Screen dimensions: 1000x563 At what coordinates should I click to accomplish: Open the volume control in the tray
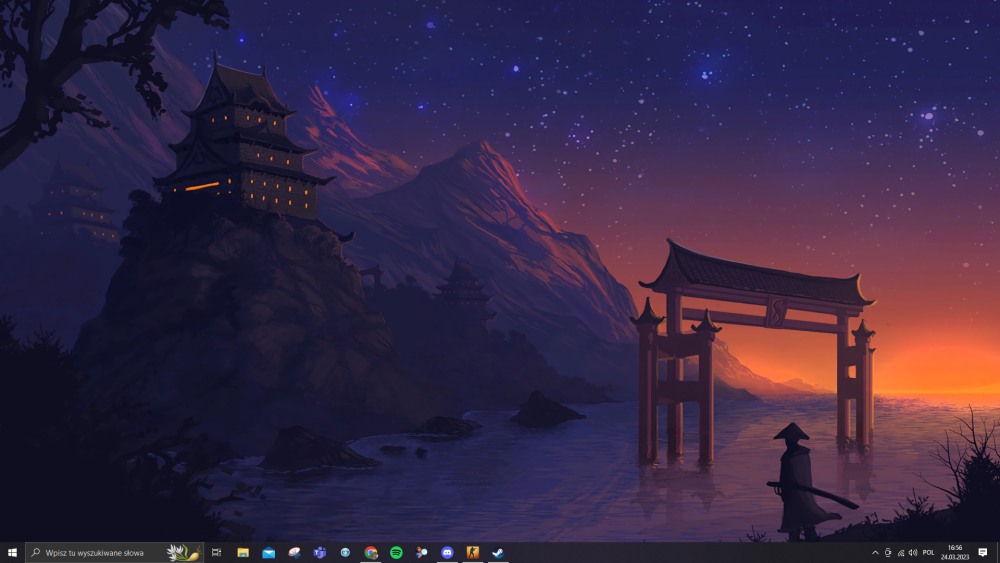[913, 552]
